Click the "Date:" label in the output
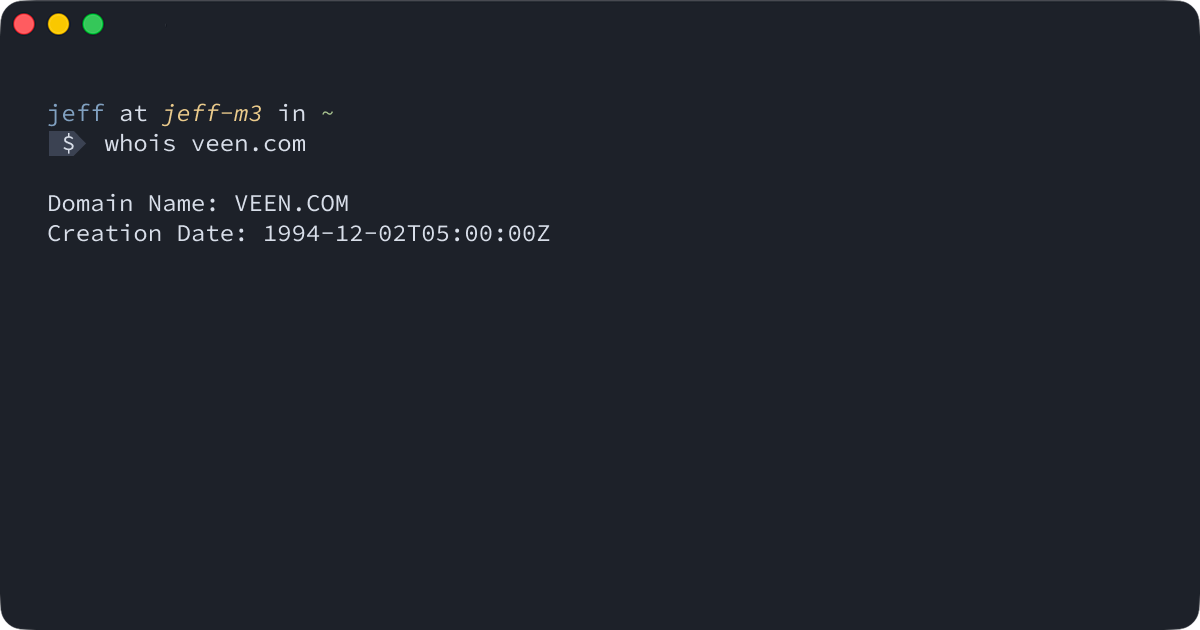 pos(212,234)
